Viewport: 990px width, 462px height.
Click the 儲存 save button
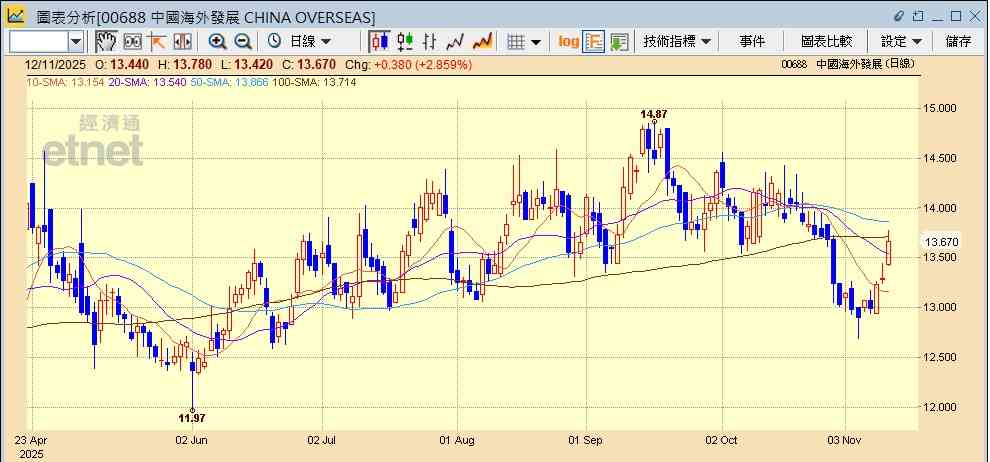958,42
